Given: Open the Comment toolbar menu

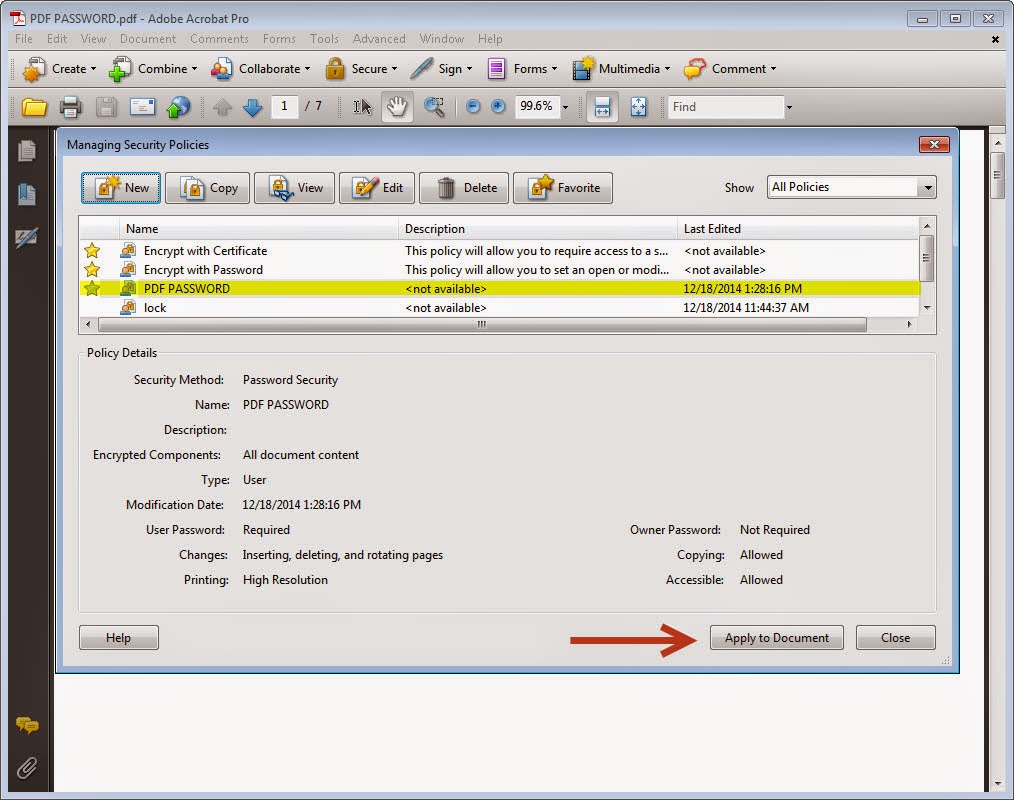Looking at the screenshot, I should point(729,69).
